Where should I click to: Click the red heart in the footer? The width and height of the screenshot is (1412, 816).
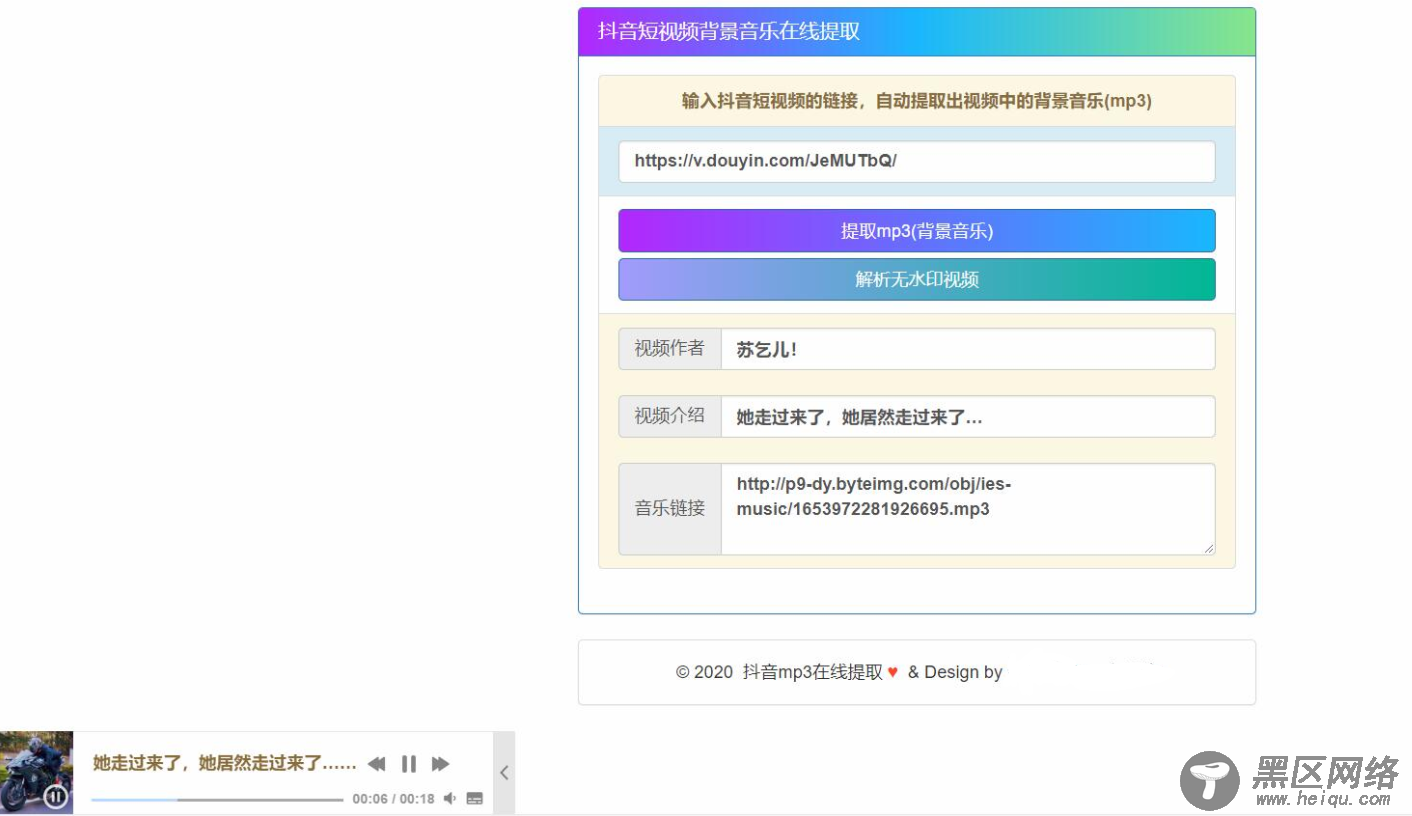point(892,672)
